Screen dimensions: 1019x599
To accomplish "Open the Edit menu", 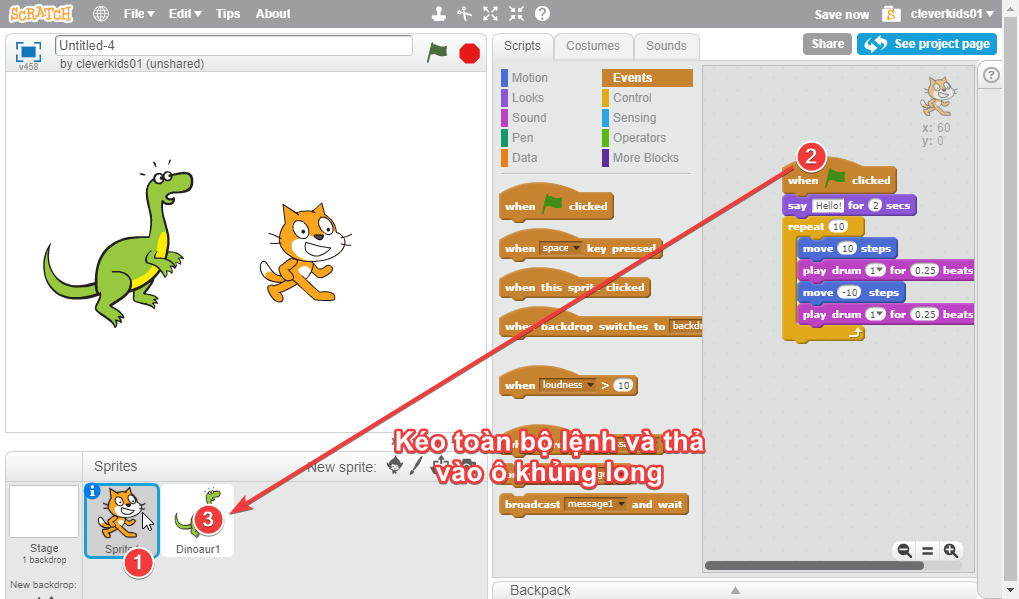I will (x=185, y=14).
